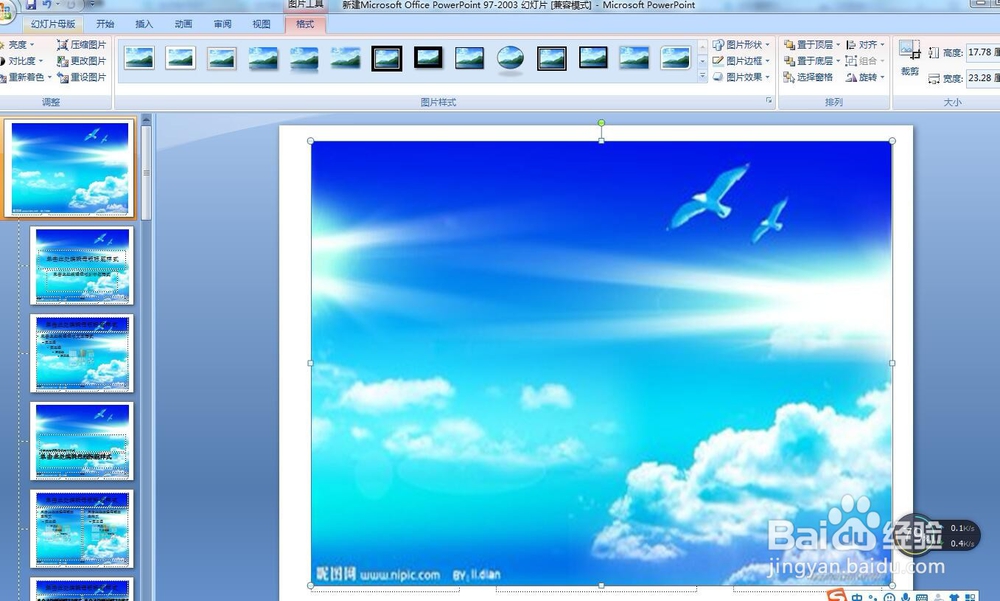
Task: Click the Width (宽度) input field
Action: [982, 78]
